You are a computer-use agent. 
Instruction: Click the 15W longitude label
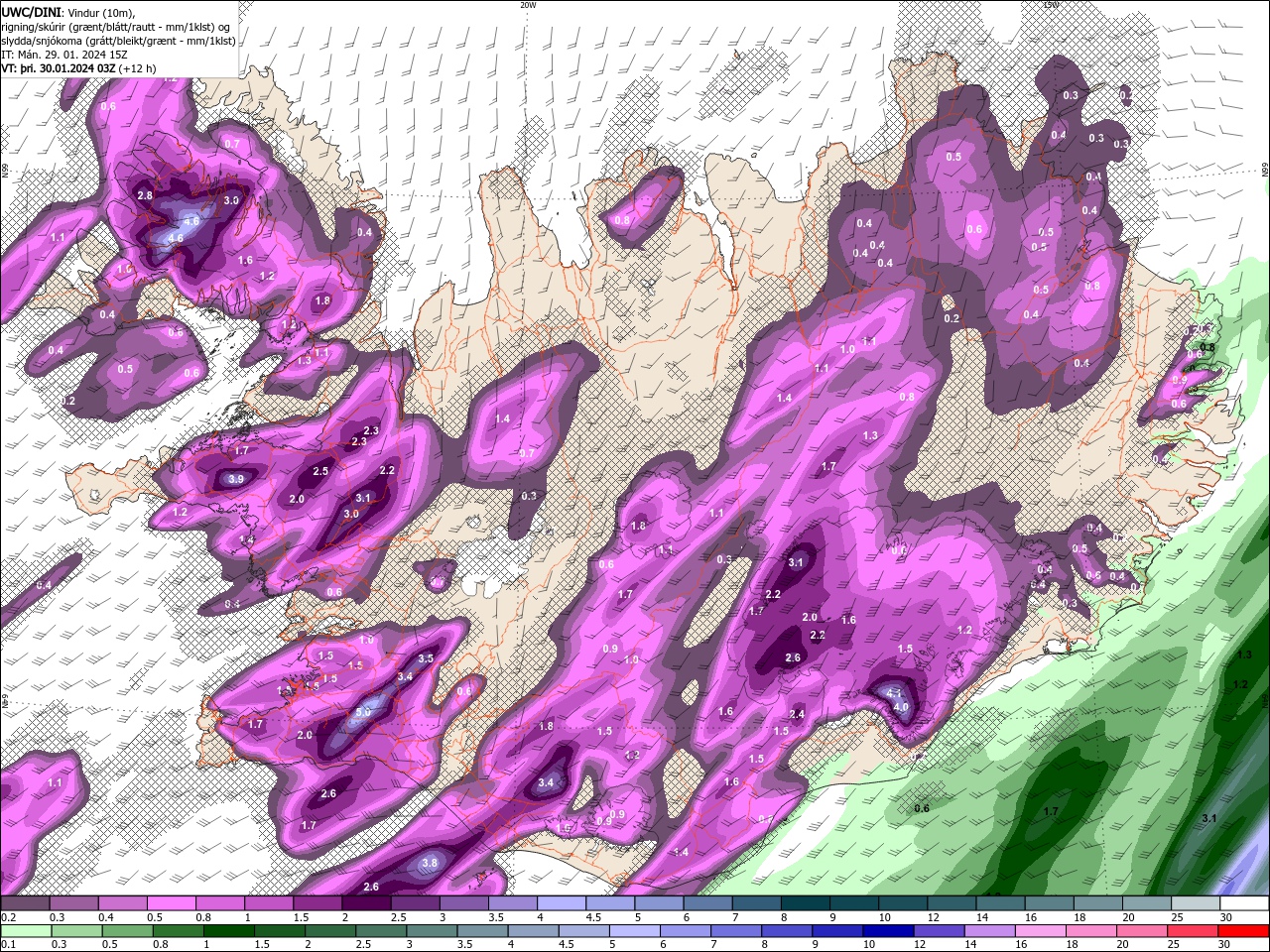pos(1052,5)
